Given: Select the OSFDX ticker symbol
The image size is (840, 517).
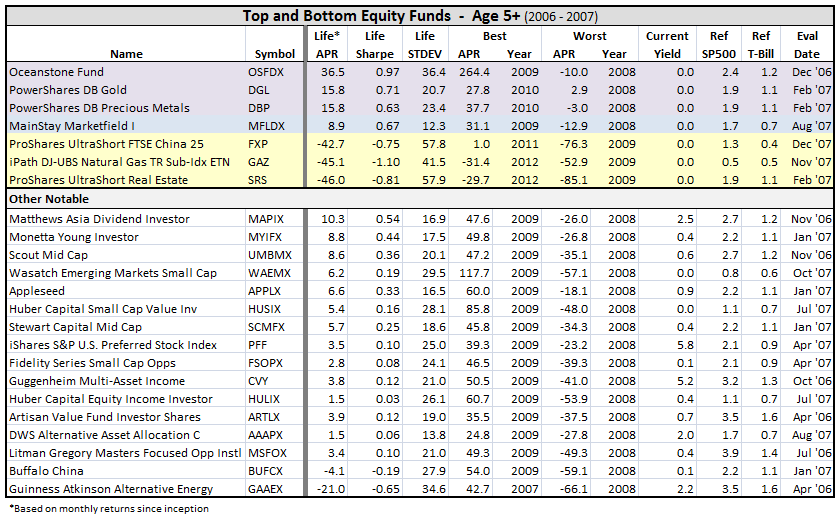Looking at the screenshot, I should pos(266,73).
